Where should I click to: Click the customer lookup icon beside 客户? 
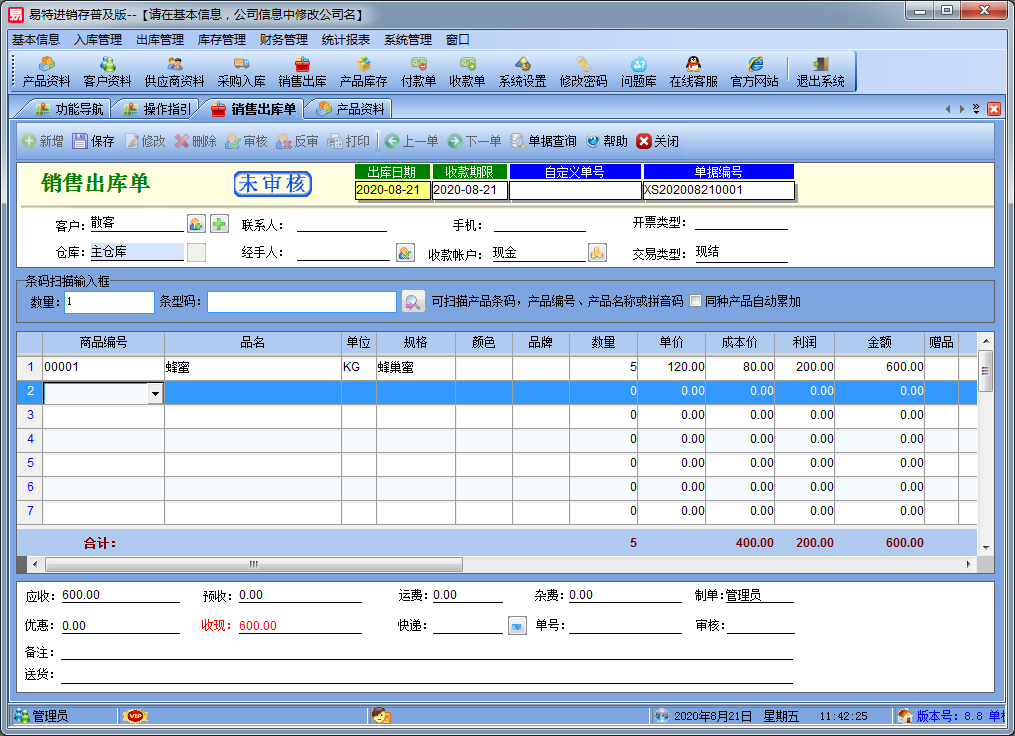(196, 223)
